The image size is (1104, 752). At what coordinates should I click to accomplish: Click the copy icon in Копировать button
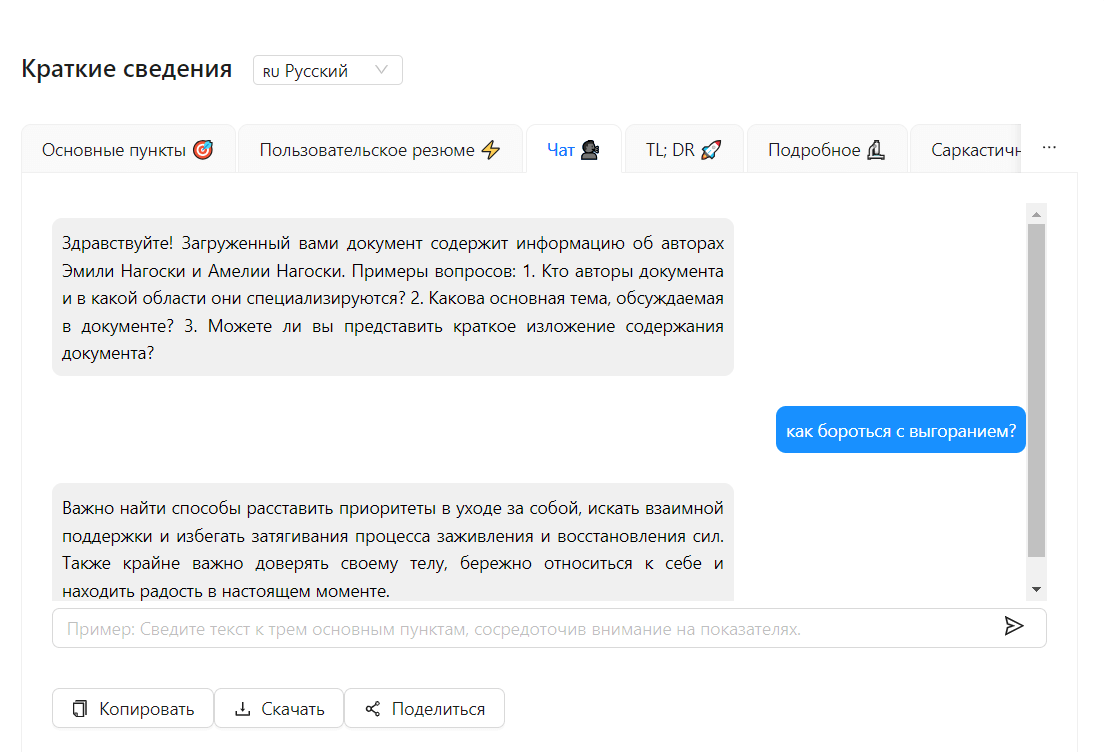(80, 709)
